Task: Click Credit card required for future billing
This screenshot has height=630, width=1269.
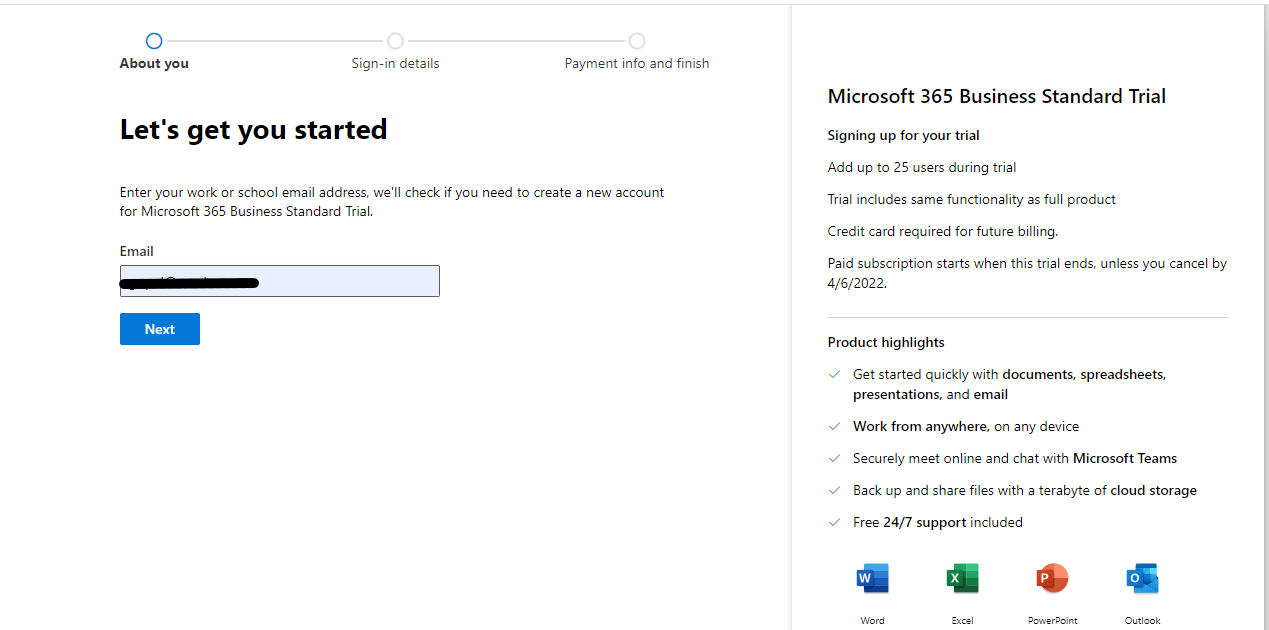Action: click(x=943, y=231)
